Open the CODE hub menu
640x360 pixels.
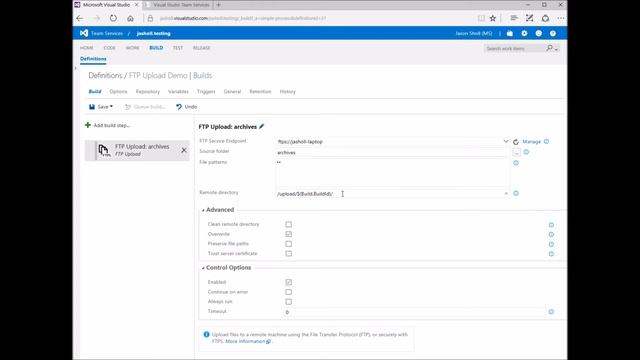(109, 48)
